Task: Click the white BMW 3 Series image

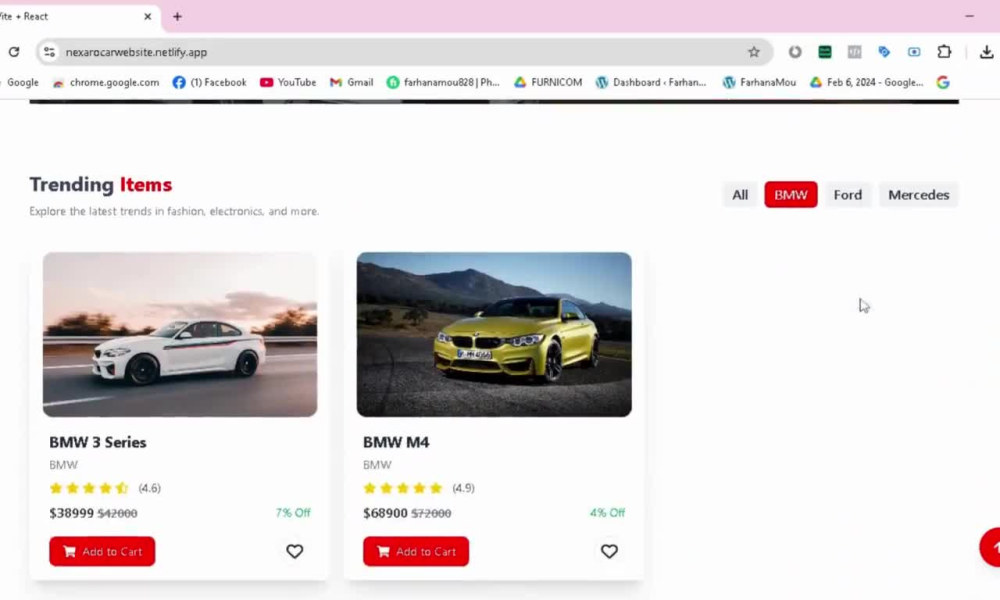Action: 180,334
